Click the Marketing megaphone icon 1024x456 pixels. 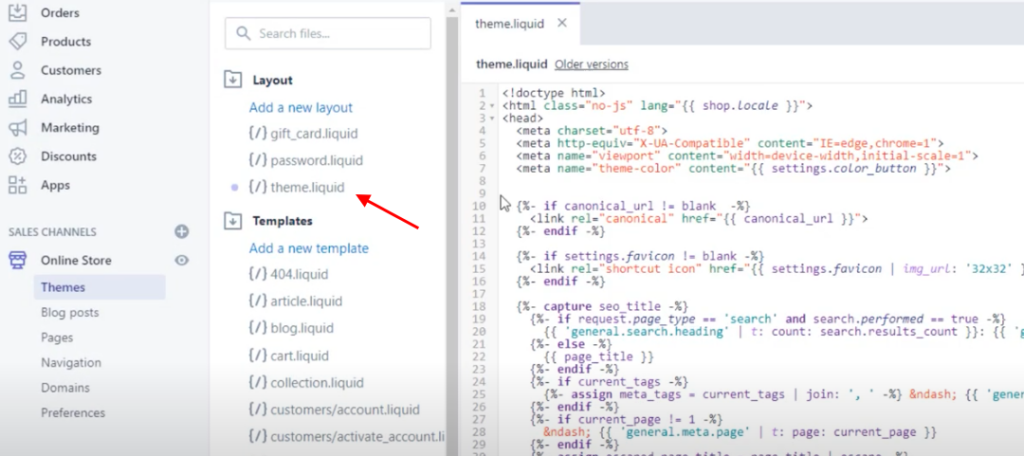(18, 127)
